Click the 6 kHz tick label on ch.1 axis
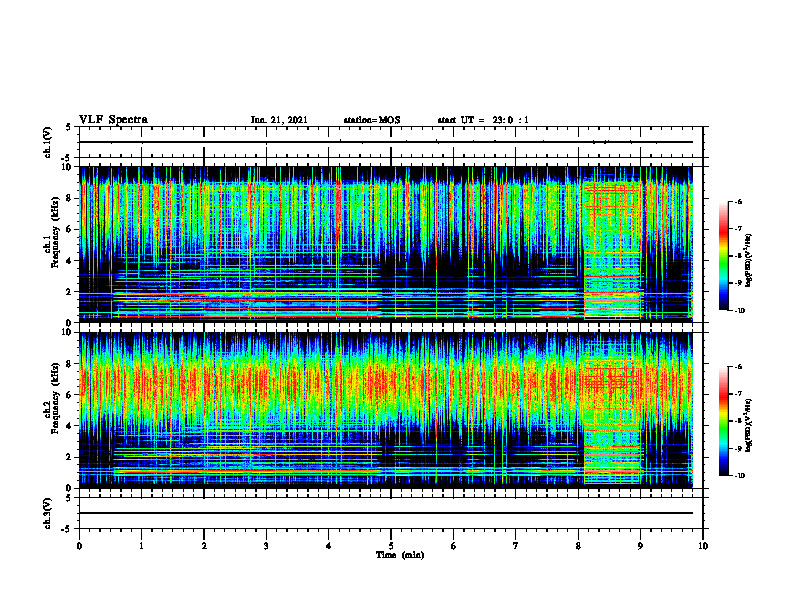 point(69,229)
